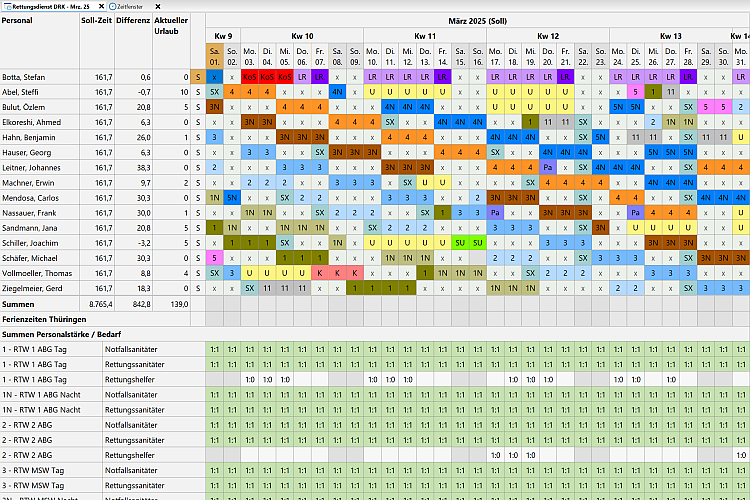The image size is (750, 500).
Task: Collapse the Ferienzeiten Thüringen section
Action: (x=44, y=318)
